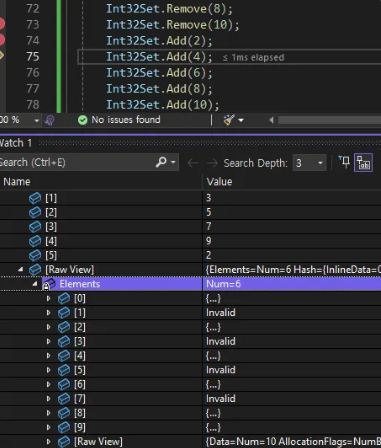The image size is (381, 448).
Task: Click the cube icon of upper Raw View row
Action: pyautogui.click(x=35, y=270)
